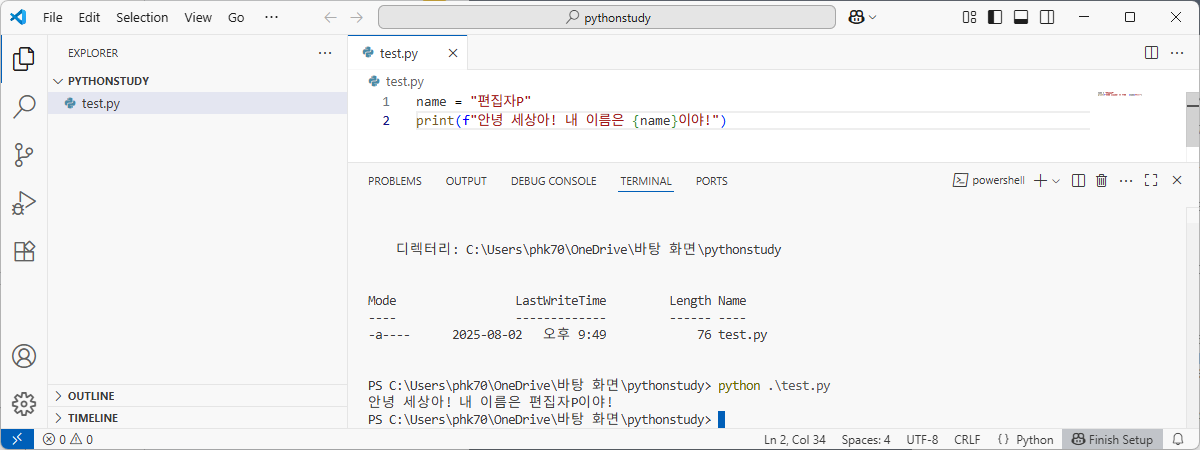Open terminal panel More Actions ellipsis
Screen dimensions: 1200x450
click(x=1127, y=181)
